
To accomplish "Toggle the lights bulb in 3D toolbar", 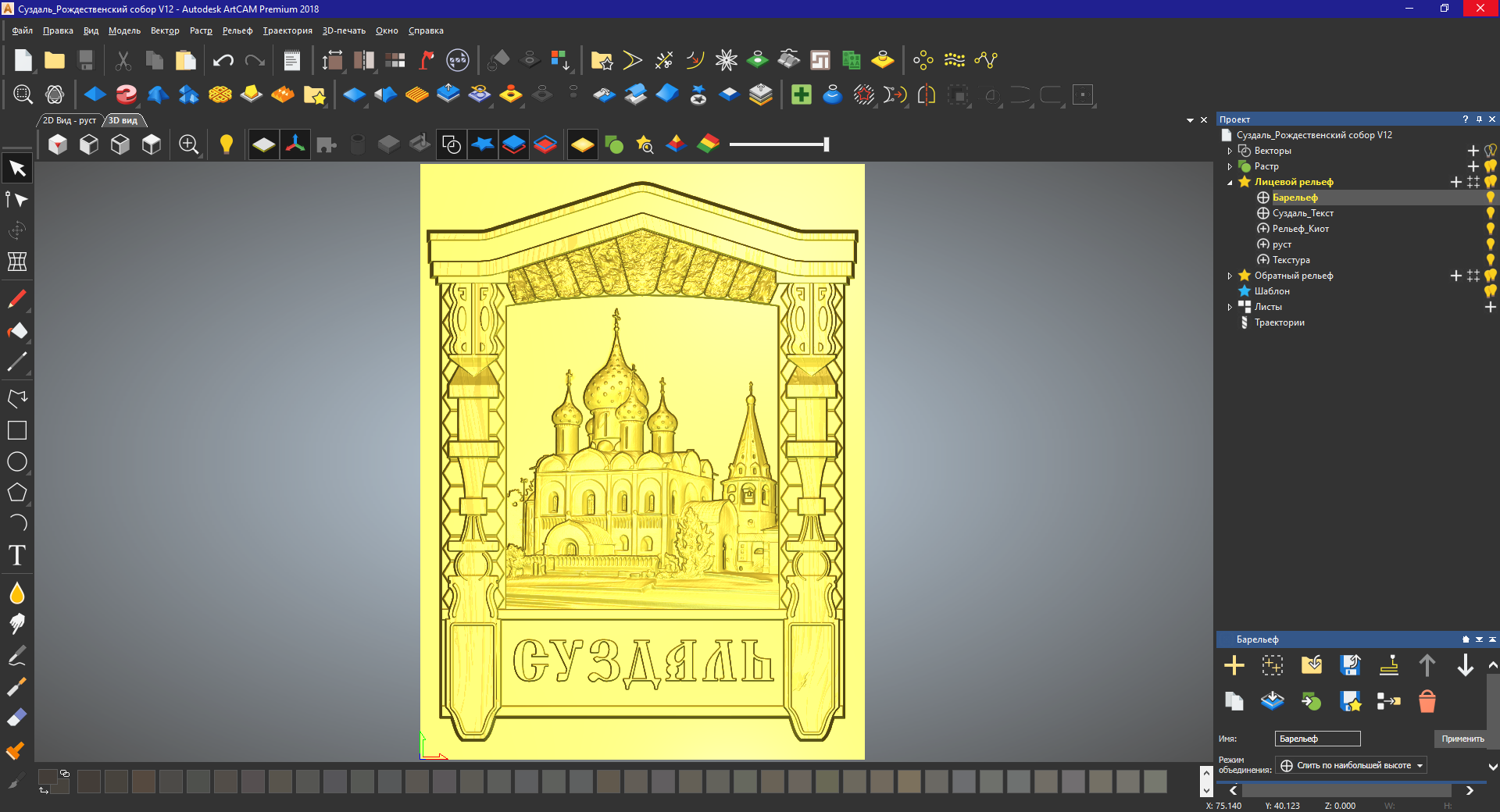I will point(227,144).
